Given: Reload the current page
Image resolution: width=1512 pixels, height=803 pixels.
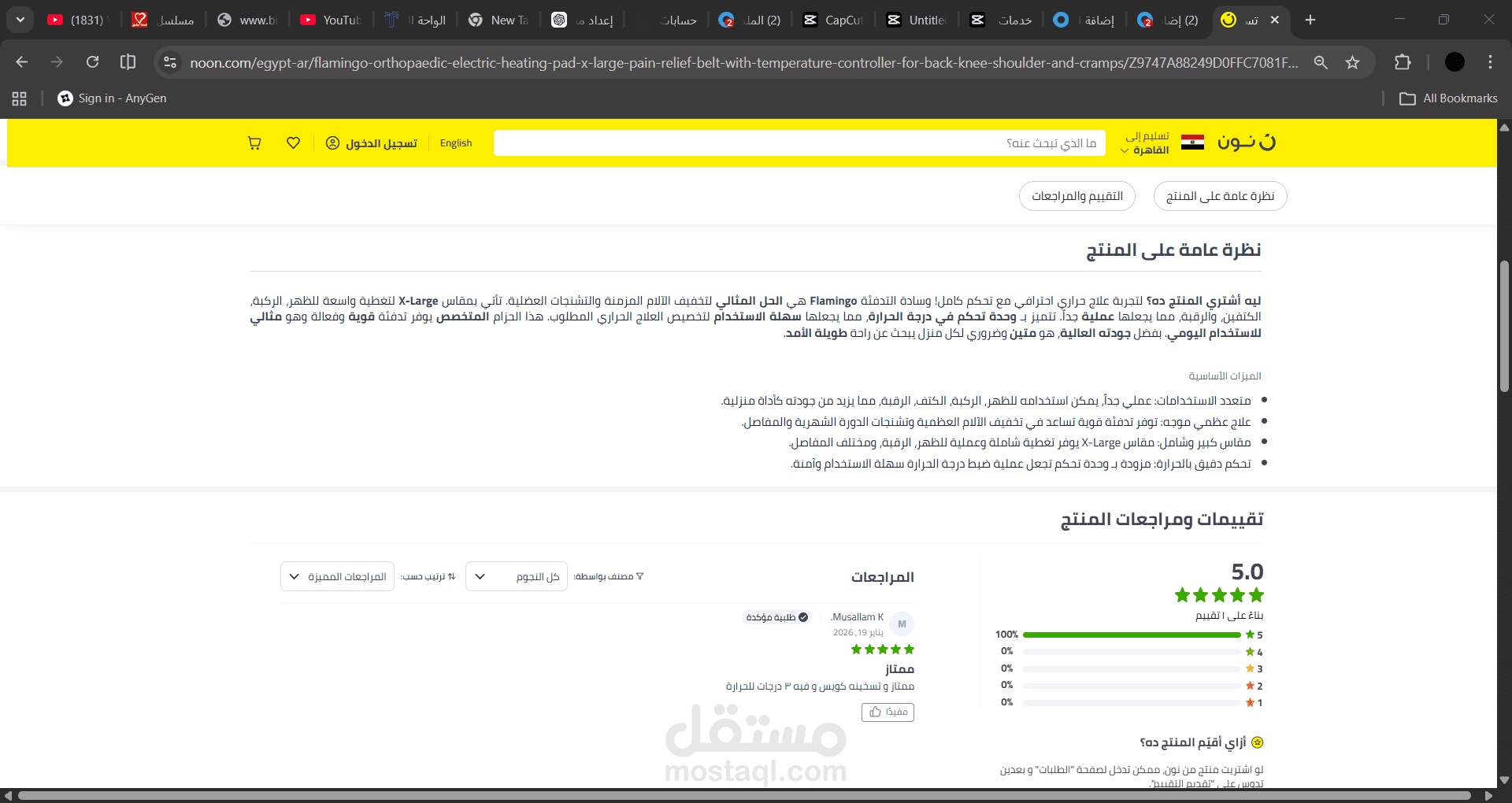Looking at the screenshot, I should point(92,62).
